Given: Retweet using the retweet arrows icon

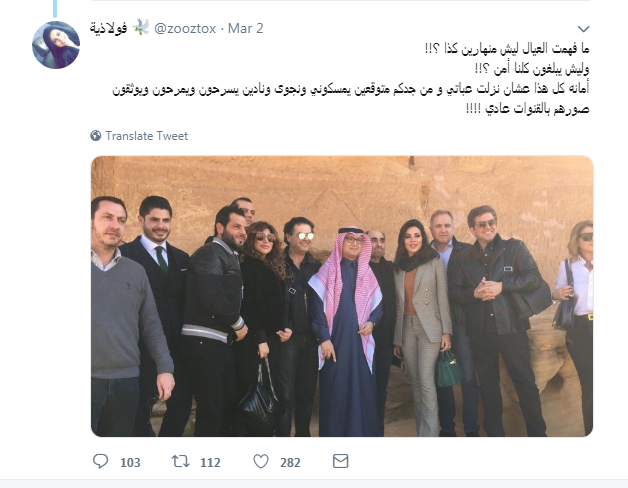Looking at the screenshot, I should click(x=181, y=462).
